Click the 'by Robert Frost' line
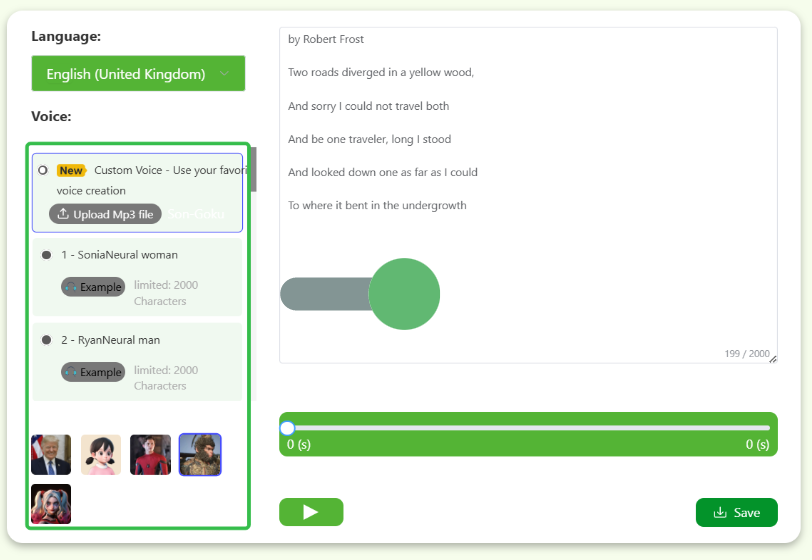 (326, 39)
